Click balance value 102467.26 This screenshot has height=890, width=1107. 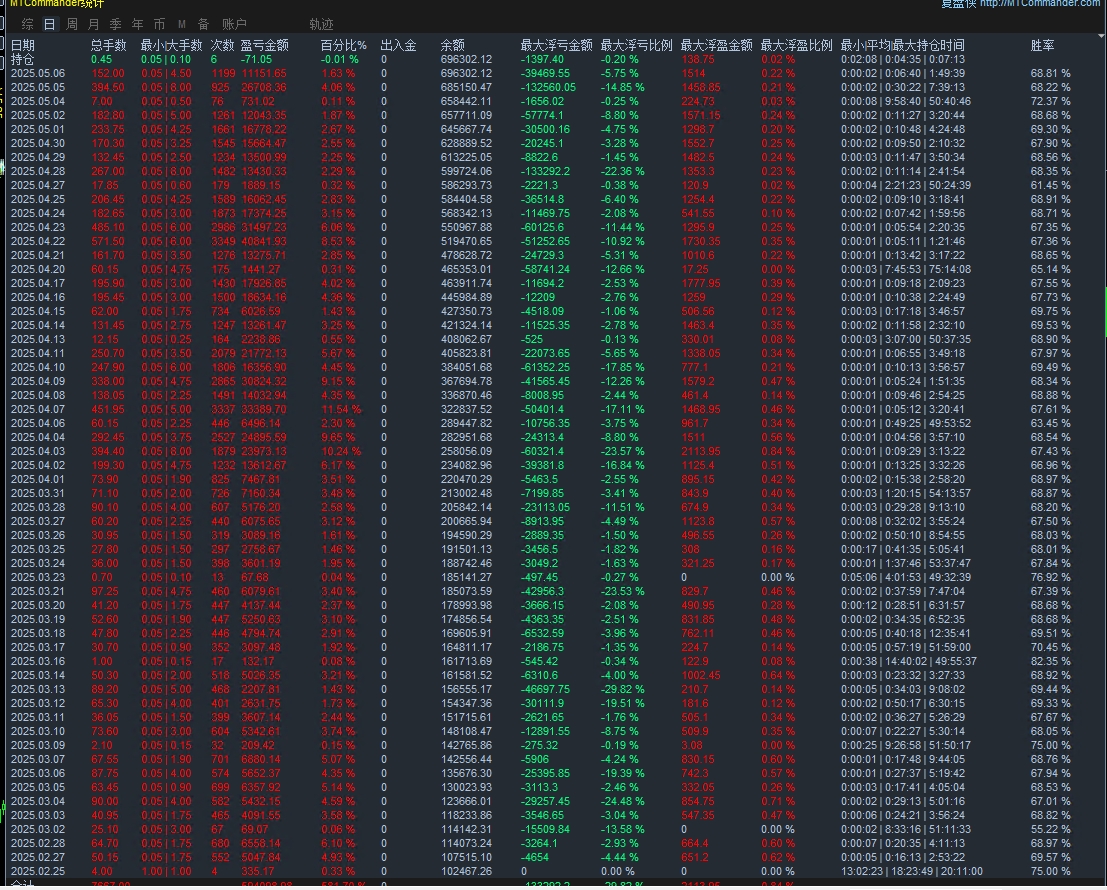point(466,872)
